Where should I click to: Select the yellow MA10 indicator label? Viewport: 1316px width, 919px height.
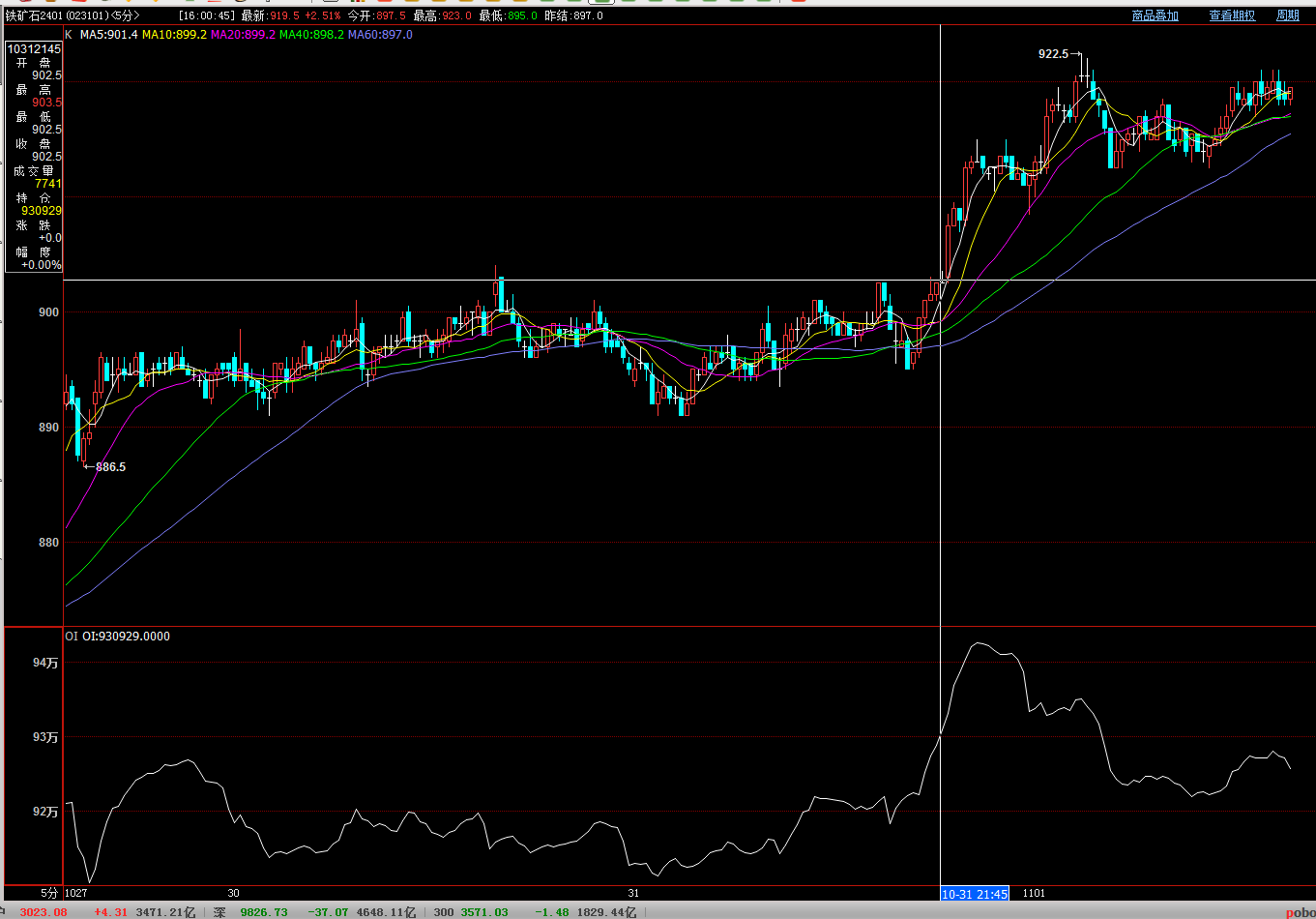click(174, 35)
